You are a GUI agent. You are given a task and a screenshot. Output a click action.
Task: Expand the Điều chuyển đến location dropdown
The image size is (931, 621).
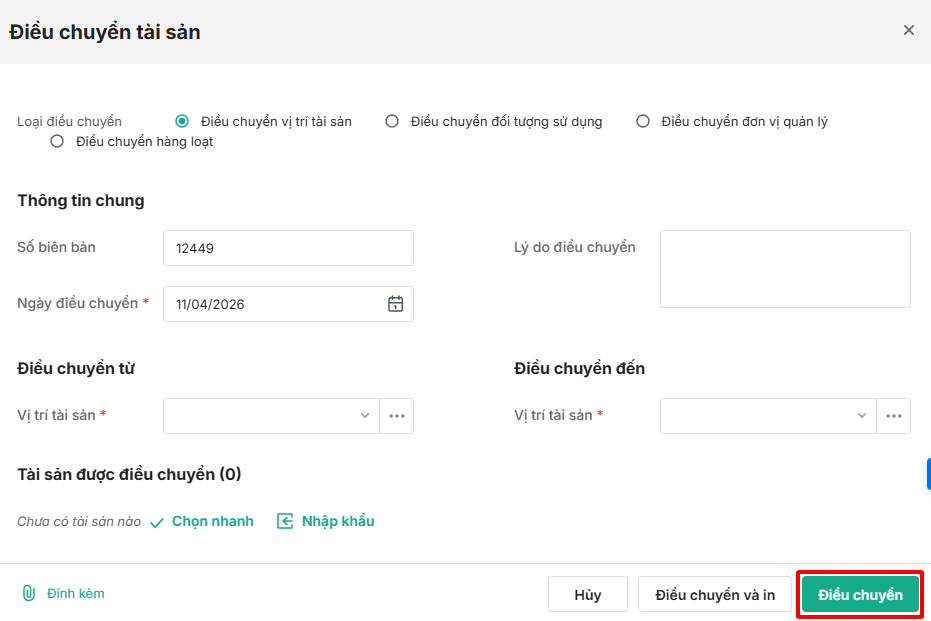pyautogui.click(x=768, y=416)
